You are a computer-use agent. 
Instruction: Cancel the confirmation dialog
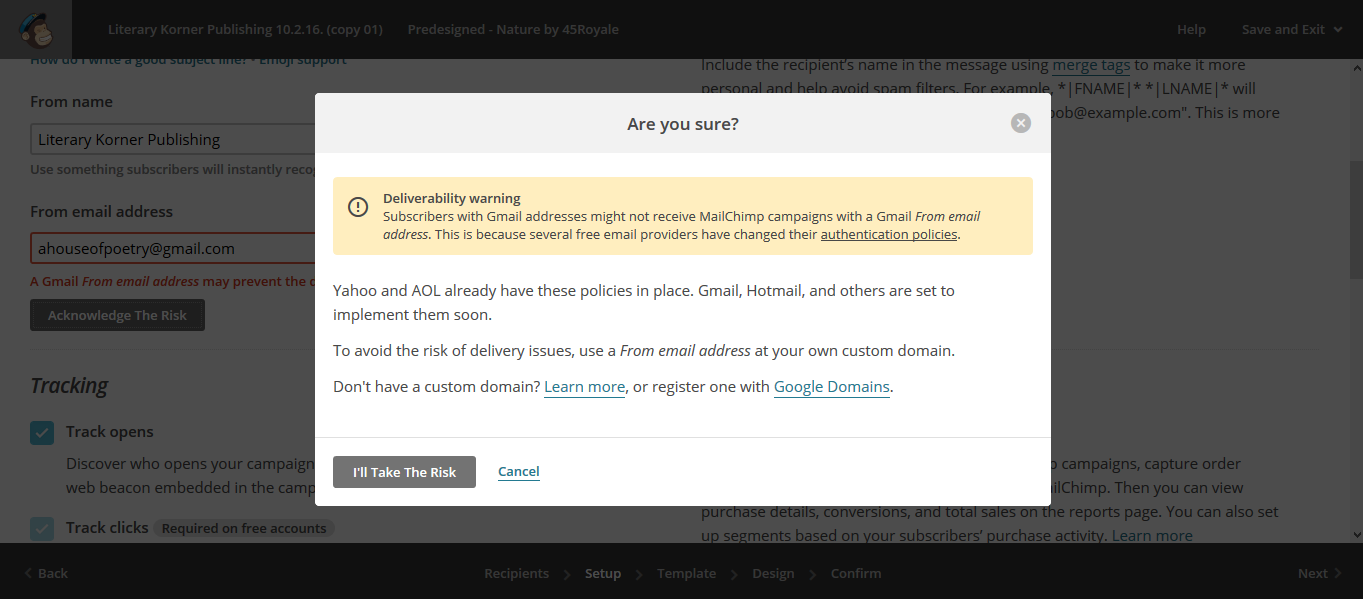point(518,472)
